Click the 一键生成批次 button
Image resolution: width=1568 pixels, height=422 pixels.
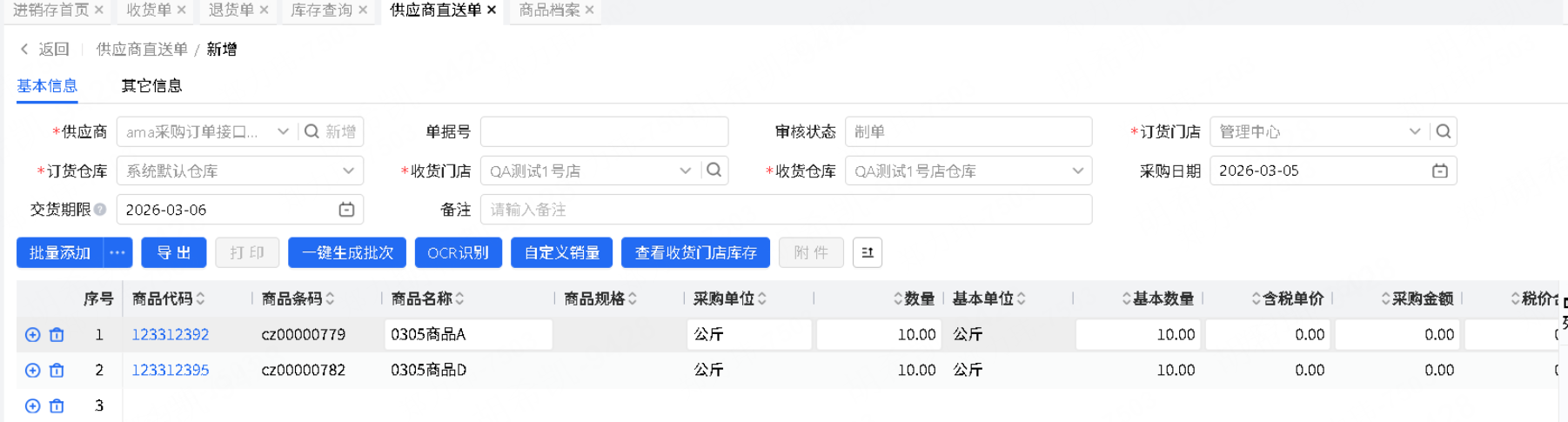point(347,252)
